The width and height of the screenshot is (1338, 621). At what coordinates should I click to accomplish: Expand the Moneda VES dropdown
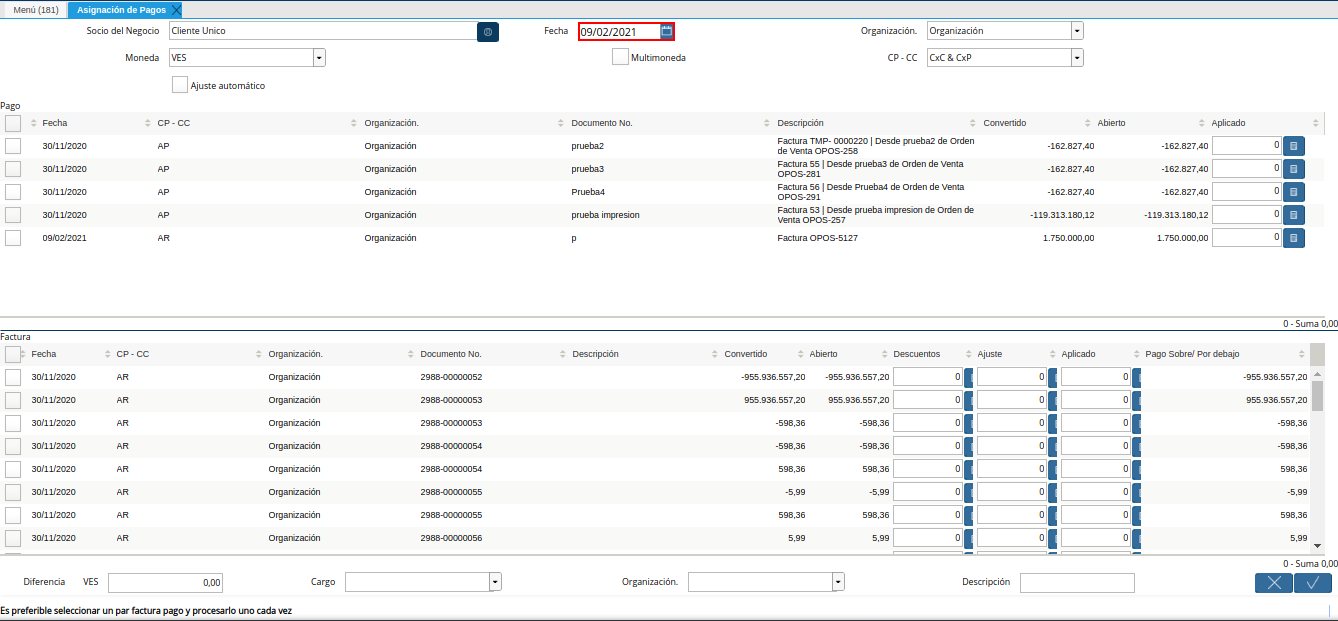point(319,58)
